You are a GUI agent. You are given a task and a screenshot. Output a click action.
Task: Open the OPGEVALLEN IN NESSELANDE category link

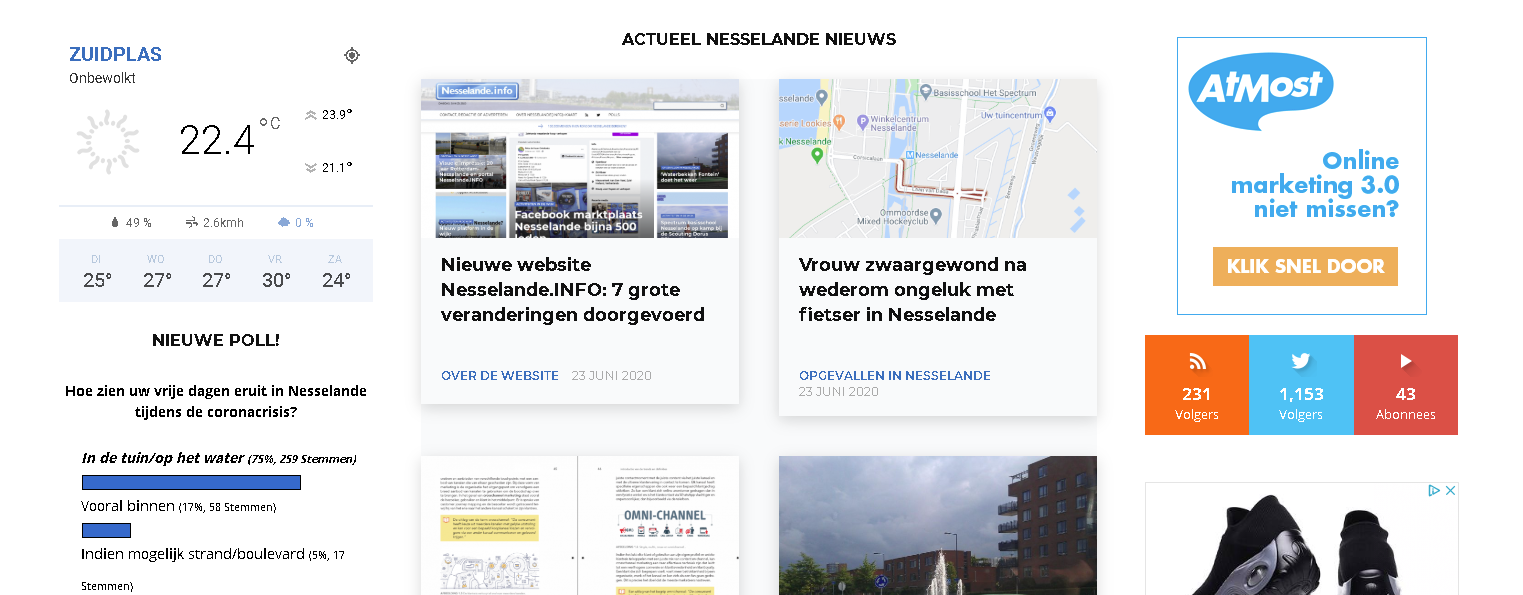[895, 376]
